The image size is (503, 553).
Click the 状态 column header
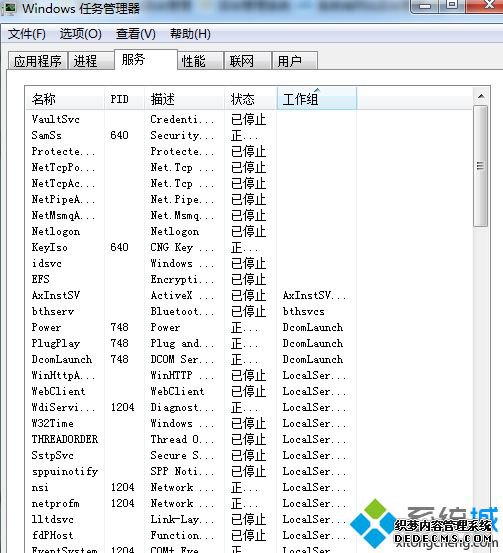click(x=250, y=99)
